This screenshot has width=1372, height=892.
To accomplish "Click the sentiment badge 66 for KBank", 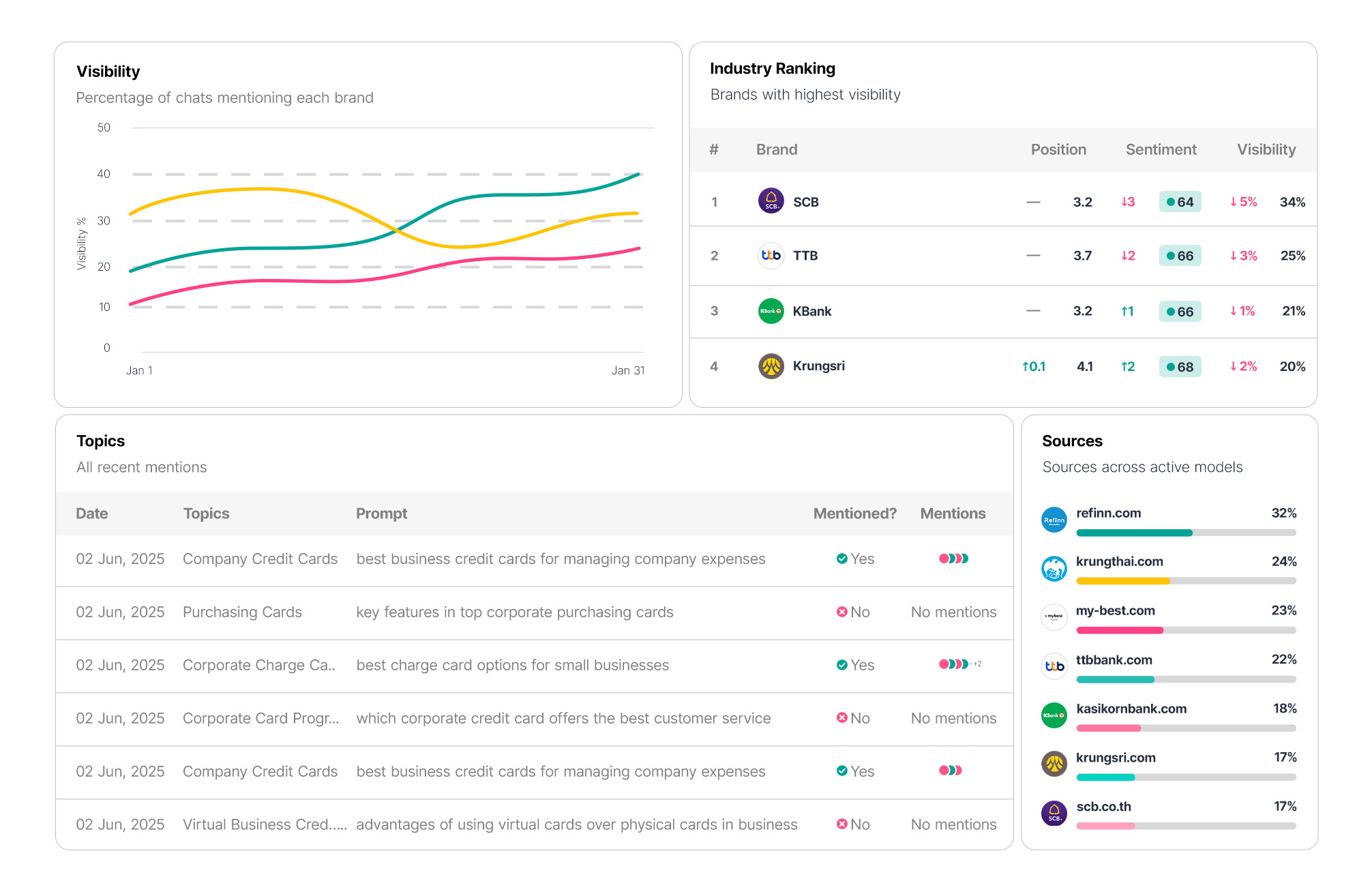I will tap(1180, 312).
